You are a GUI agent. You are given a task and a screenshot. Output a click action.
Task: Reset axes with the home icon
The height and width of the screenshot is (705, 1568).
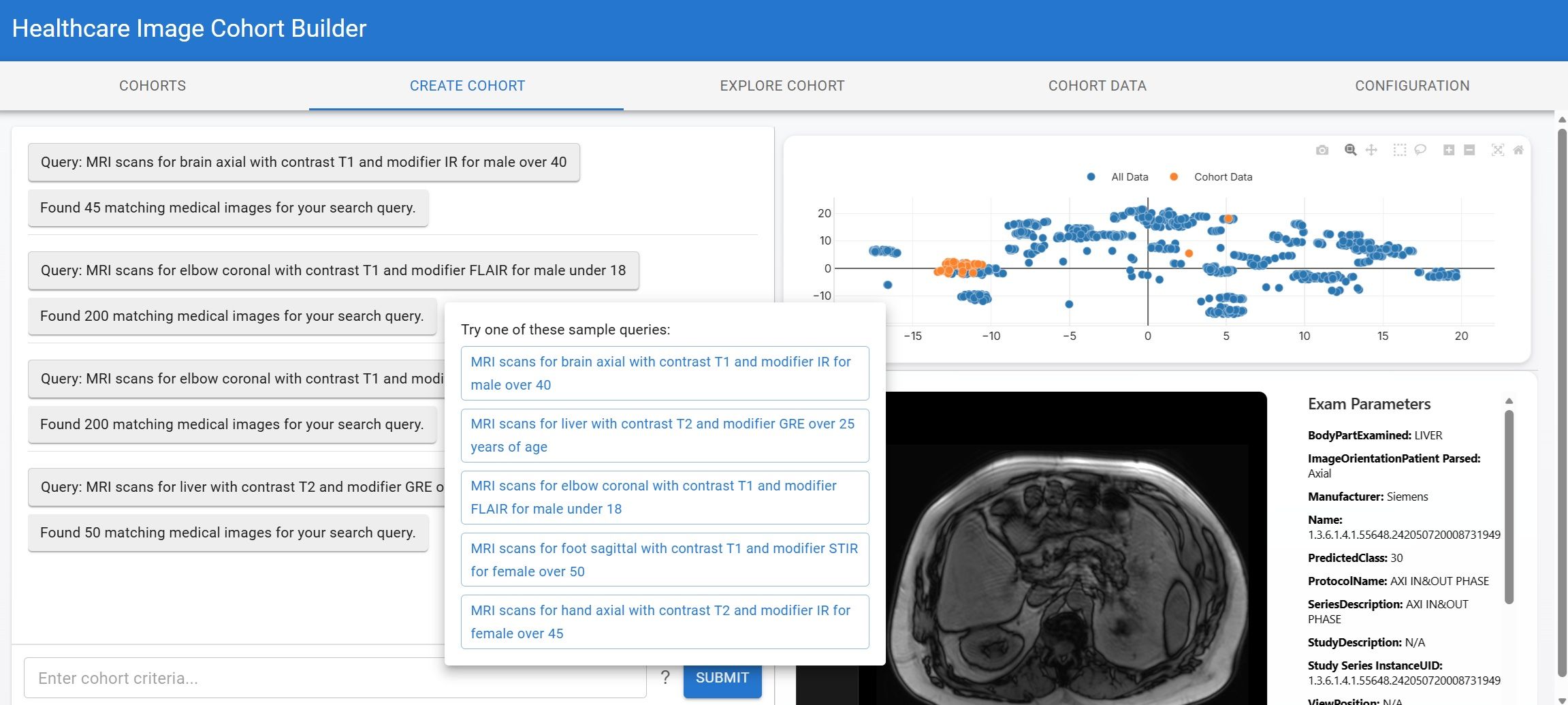click(1518, 150)
